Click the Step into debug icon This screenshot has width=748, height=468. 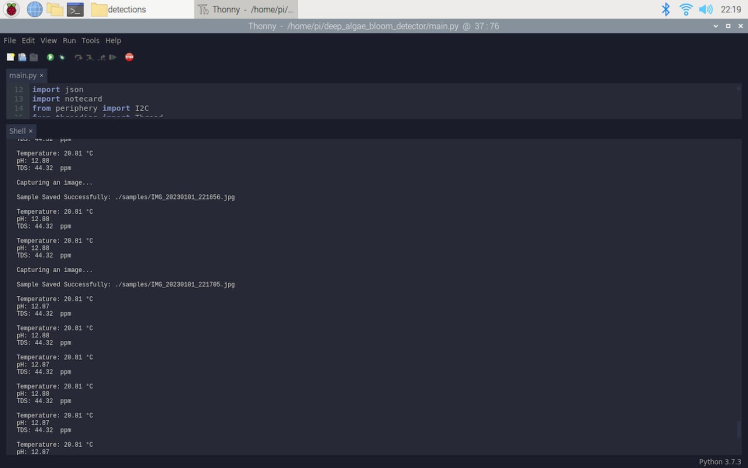pyautogui.click(x=90, y=57)
